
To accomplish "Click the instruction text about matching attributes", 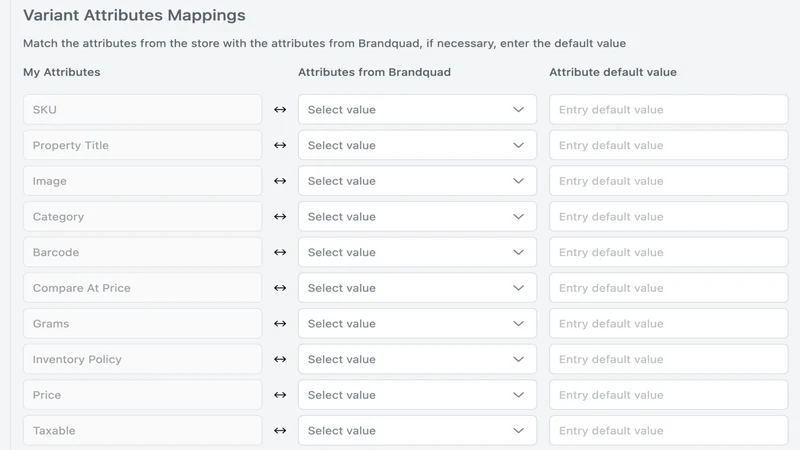I will (x=324, y=43).
